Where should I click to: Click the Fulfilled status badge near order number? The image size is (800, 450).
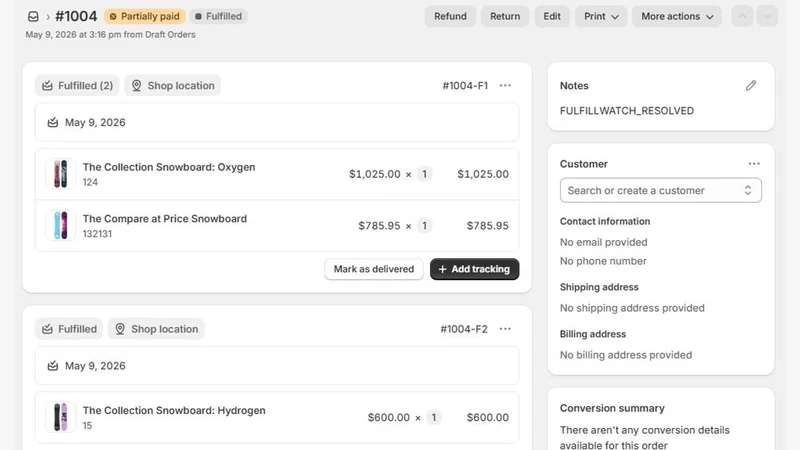click(x=218, y=16)
